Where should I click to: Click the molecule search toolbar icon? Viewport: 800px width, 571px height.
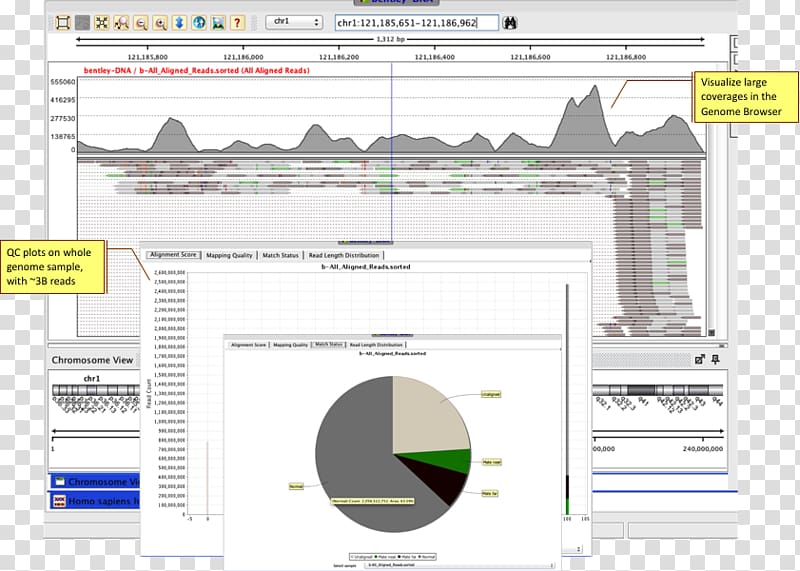coord(121,23)
